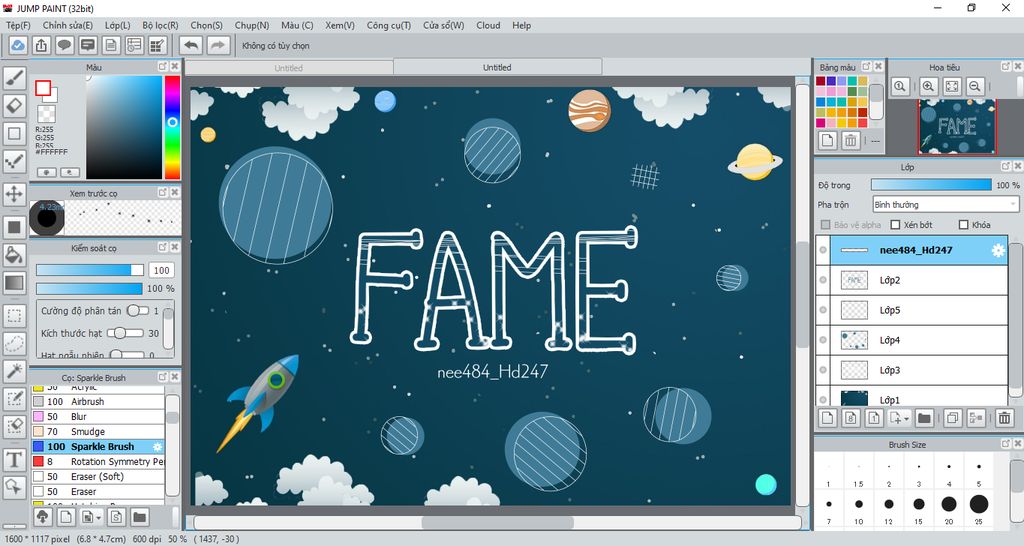Click the Redo arrow button
The width and height of the screenshot is (1024, 546).
218,46
